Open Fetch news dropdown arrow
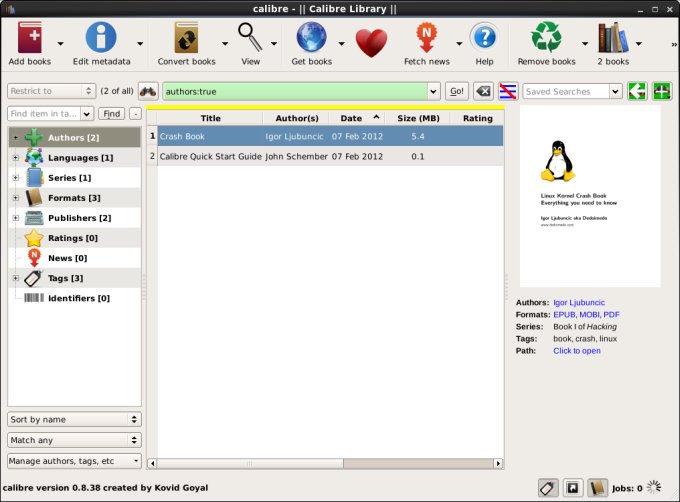This screenshot has height=502, width=680. (459, 43)
